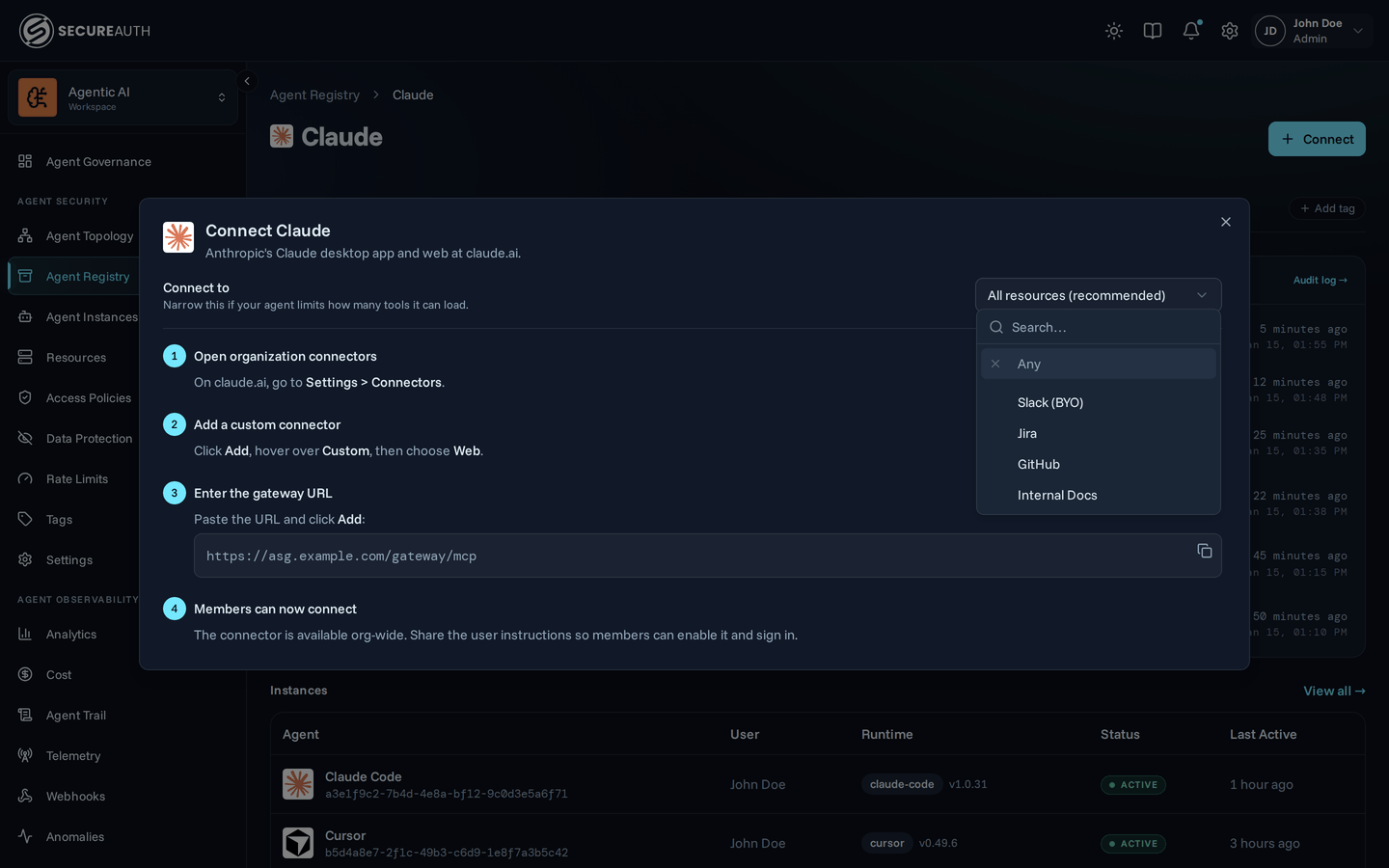Viewport: 1389px width, 868px height.
Task: Click the resource Search field
Action: pos(1099,327)
